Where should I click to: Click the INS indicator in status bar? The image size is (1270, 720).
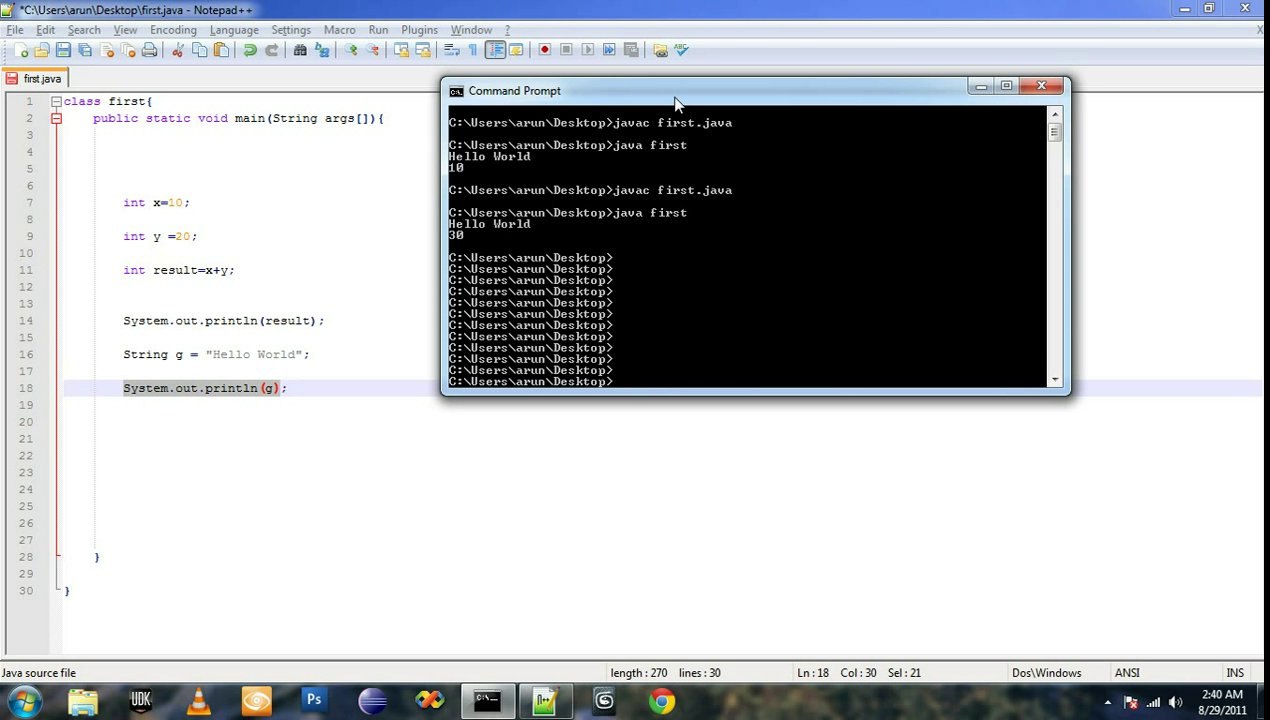[x=1235, y=673]
